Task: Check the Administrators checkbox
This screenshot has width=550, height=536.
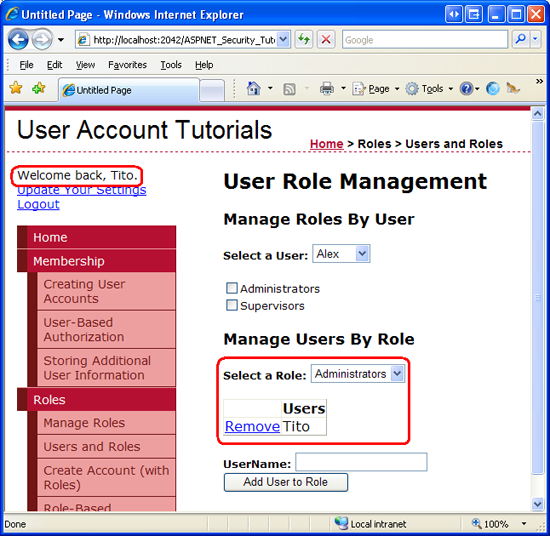Action: [x=232, y=288]
